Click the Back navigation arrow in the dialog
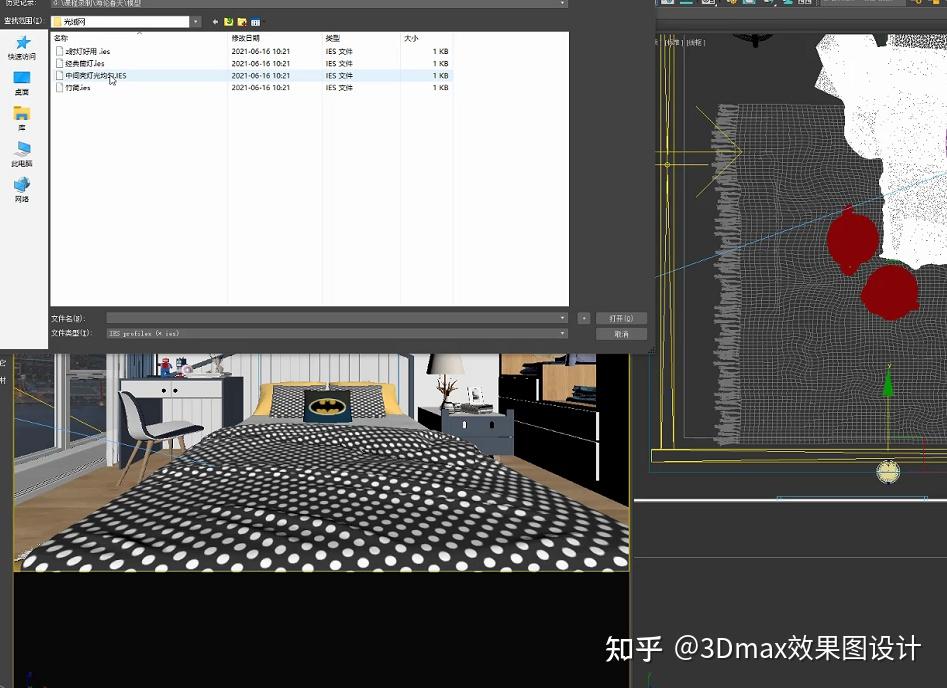The width and height of the screenshot is (947, 688). pos(214,20)
